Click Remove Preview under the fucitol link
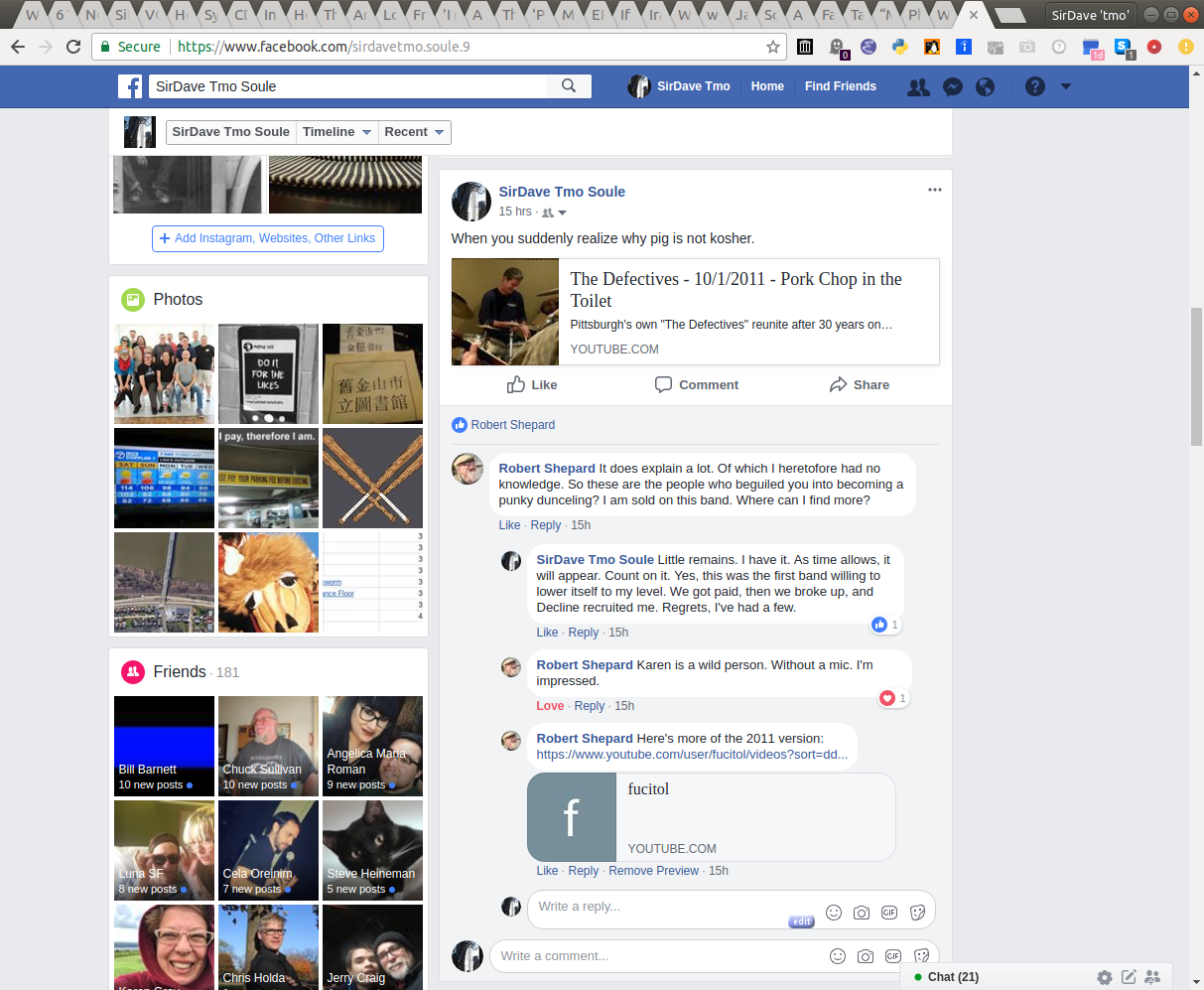This screenshot has height=990, width=1204. 653,871
